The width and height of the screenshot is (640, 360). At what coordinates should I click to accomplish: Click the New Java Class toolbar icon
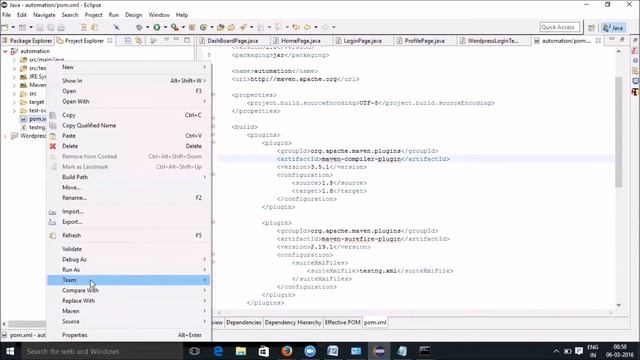[x=203, y=27]
